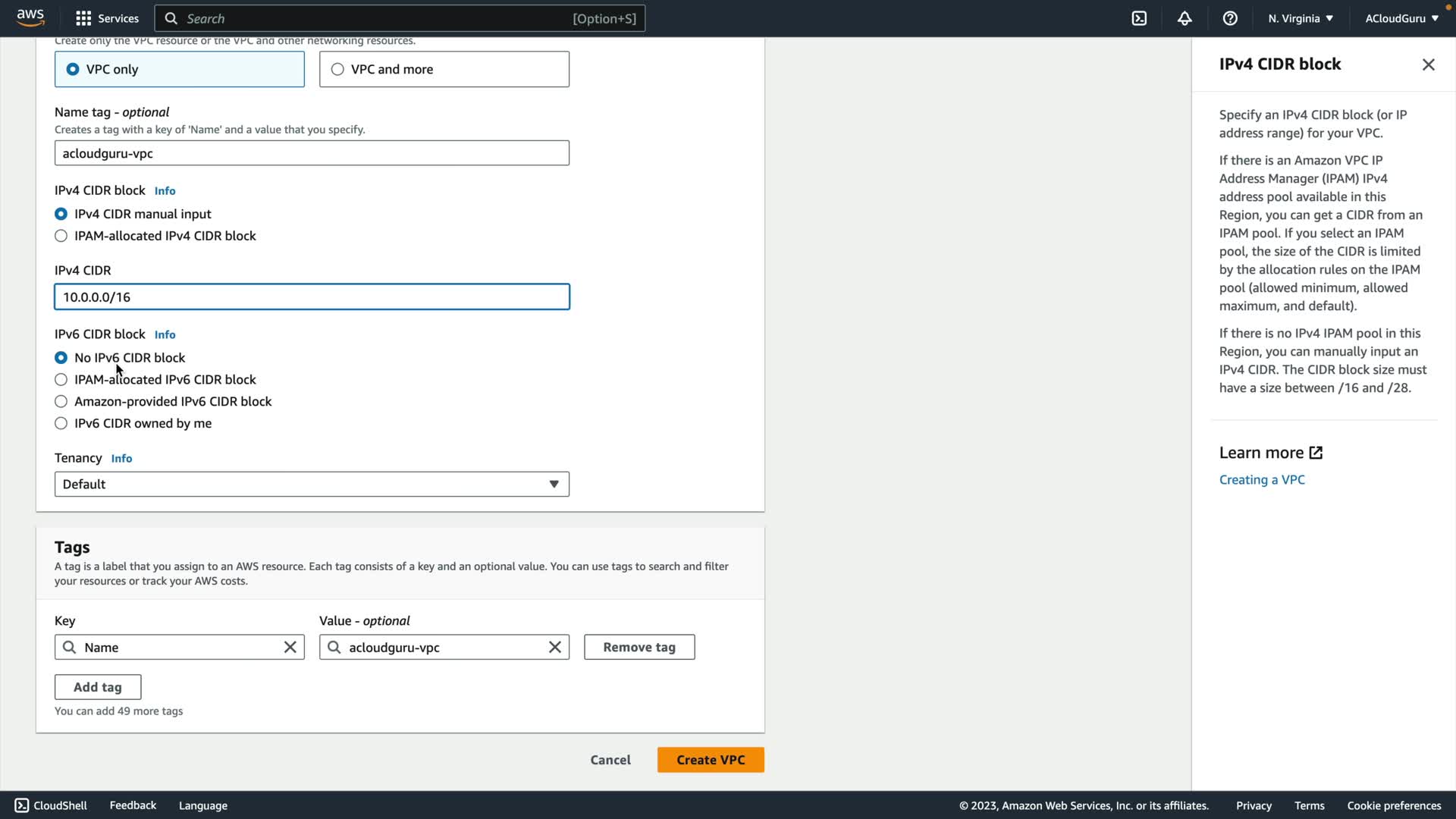
Task: Clear the Name key field with X
Action: click(290, 647)
